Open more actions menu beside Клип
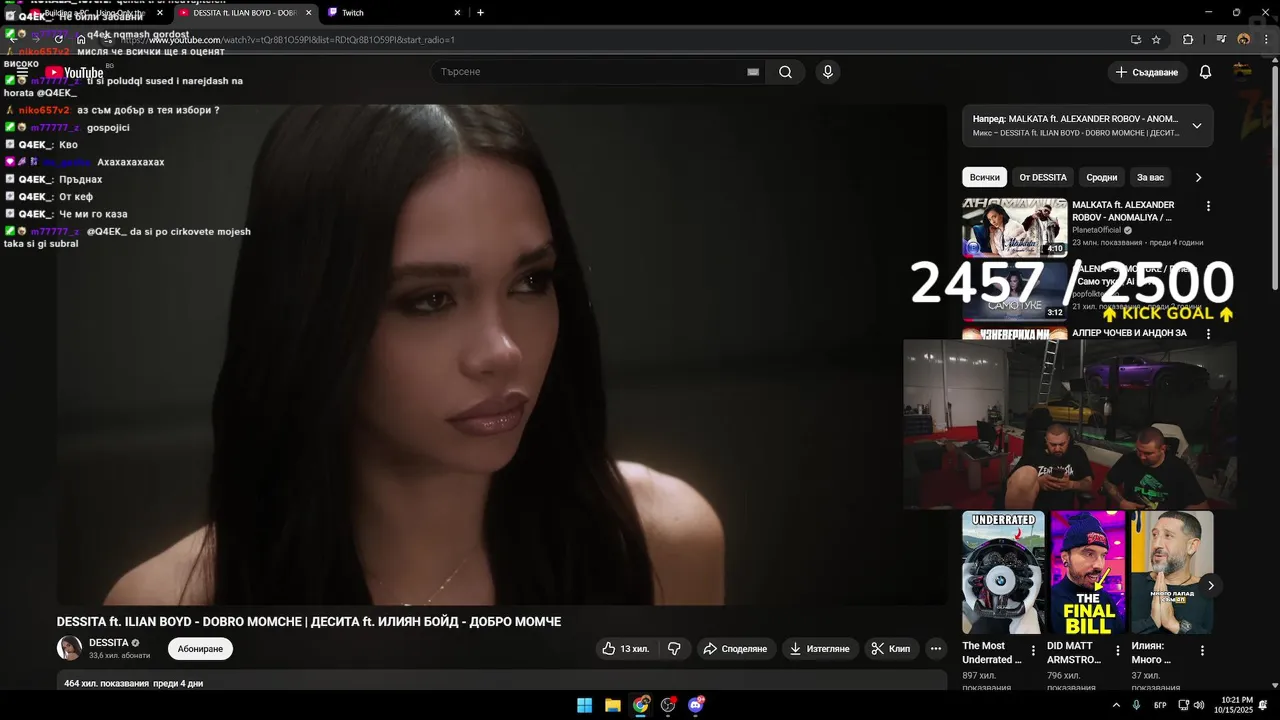 coord(936,649)
